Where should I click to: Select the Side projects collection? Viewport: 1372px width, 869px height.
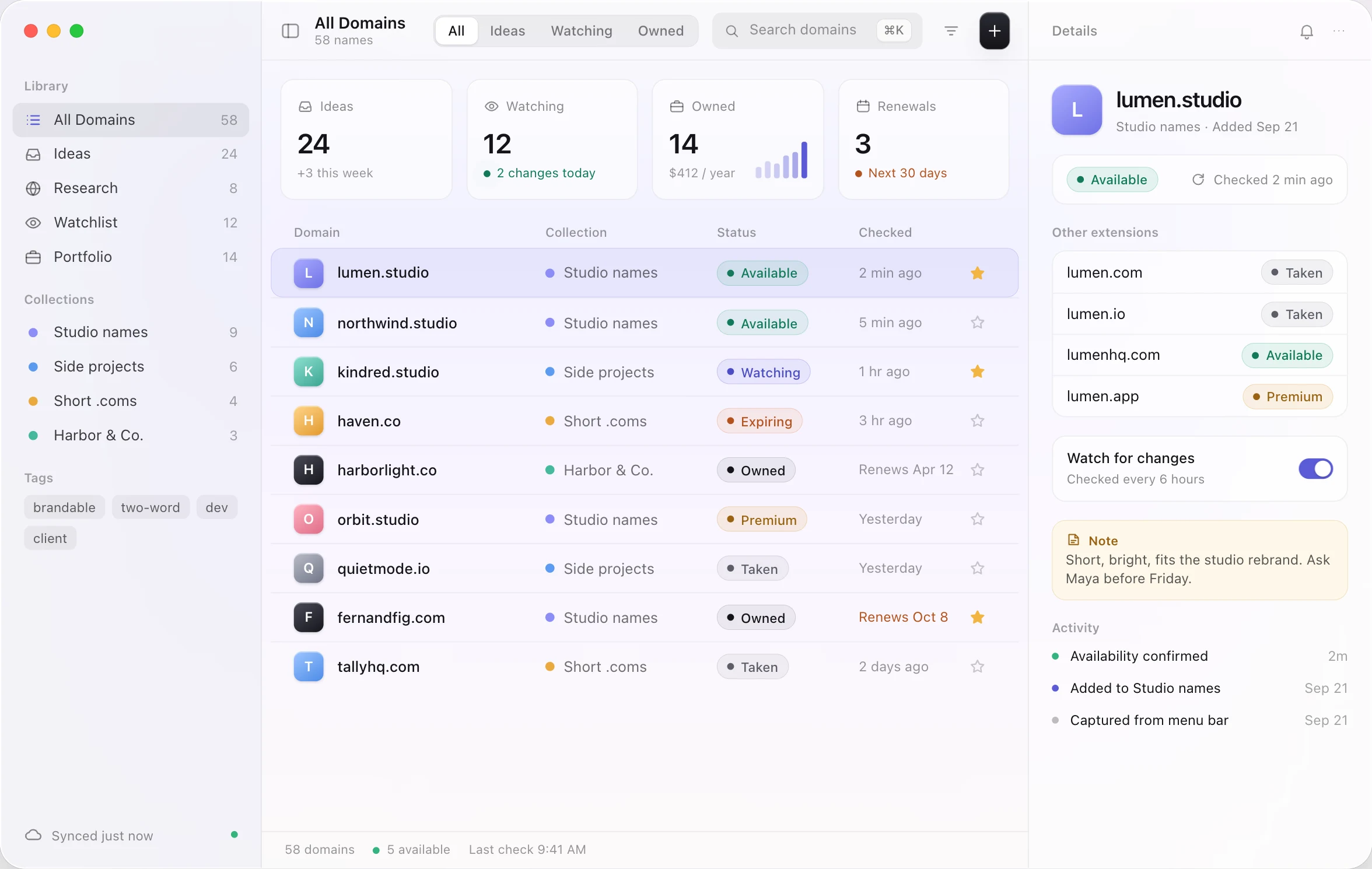click(x=131, y=367)
